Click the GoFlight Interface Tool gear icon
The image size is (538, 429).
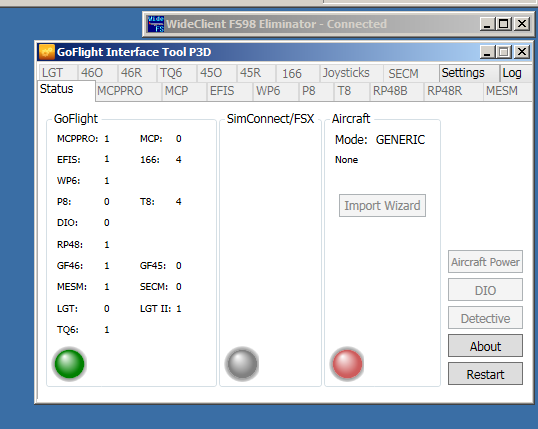(x=46, y=52)
